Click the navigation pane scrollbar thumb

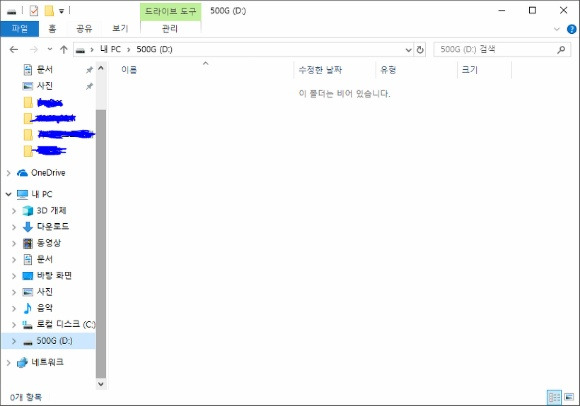101,243
